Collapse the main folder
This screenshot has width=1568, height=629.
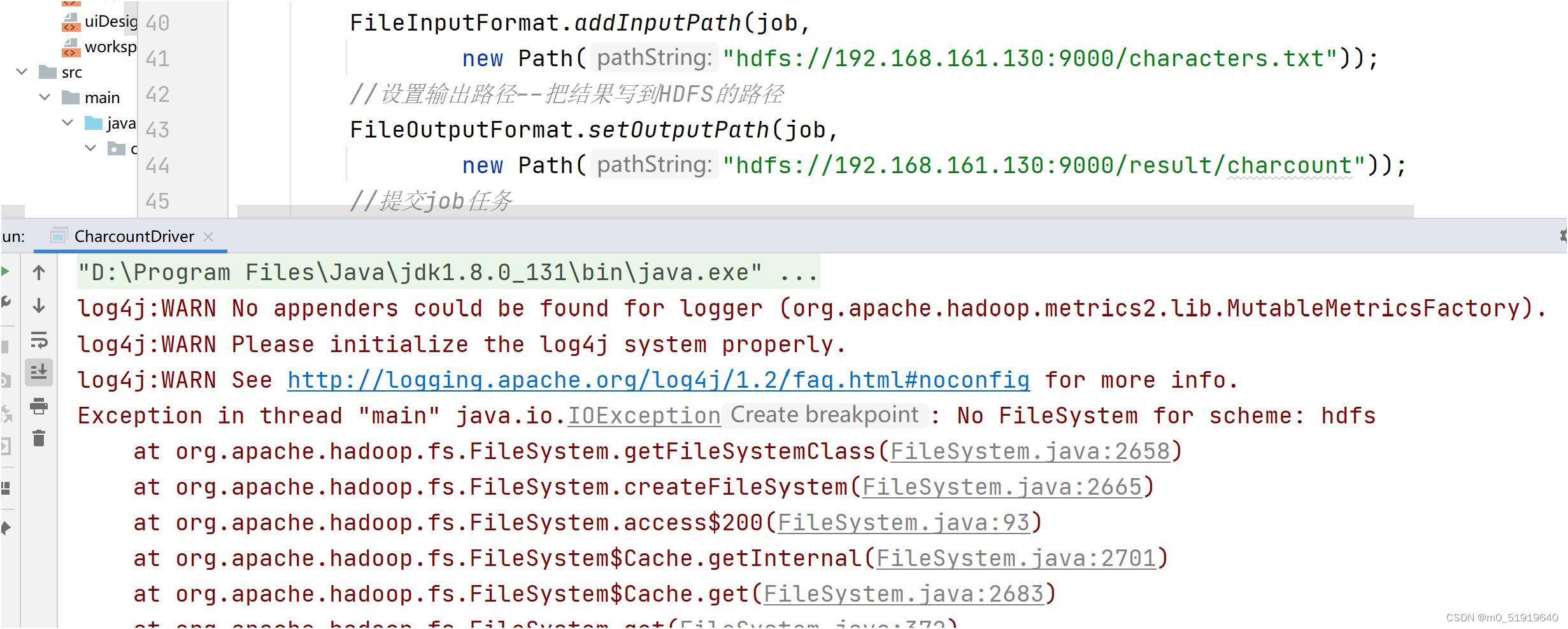pos(45,97)
